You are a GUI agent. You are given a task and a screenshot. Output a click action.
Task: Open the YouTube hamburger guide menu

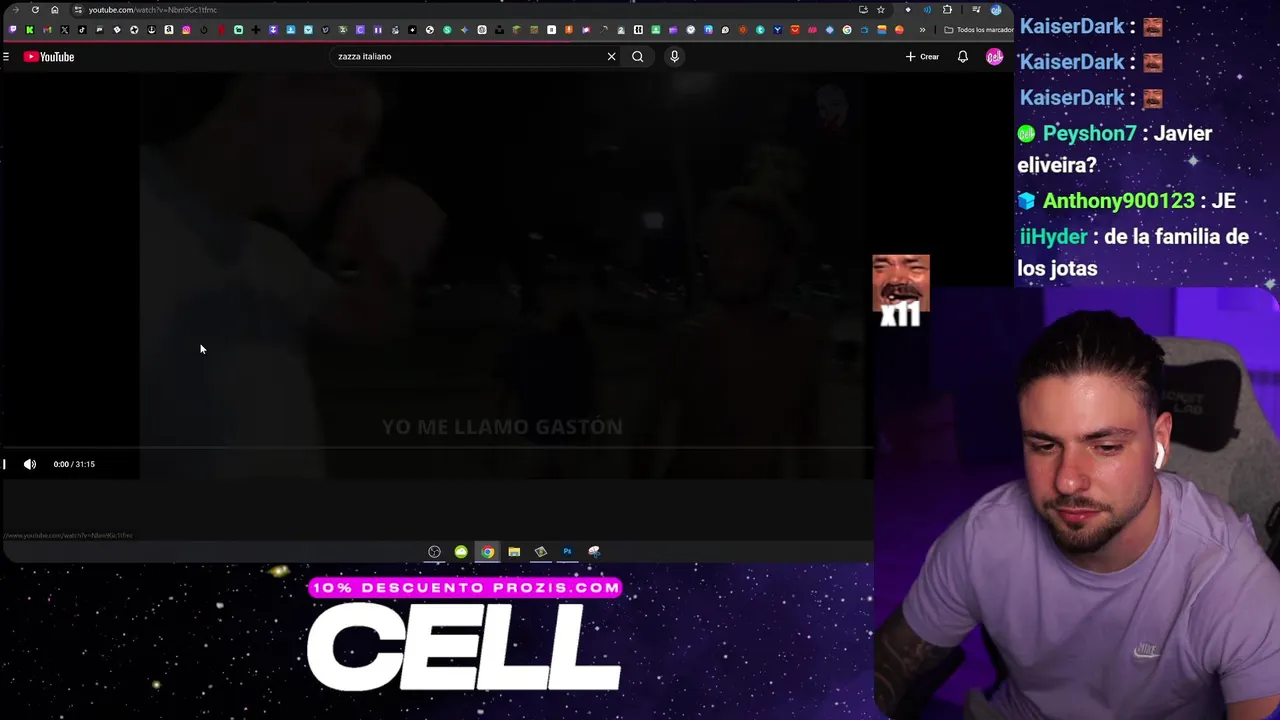coord(6,57)
